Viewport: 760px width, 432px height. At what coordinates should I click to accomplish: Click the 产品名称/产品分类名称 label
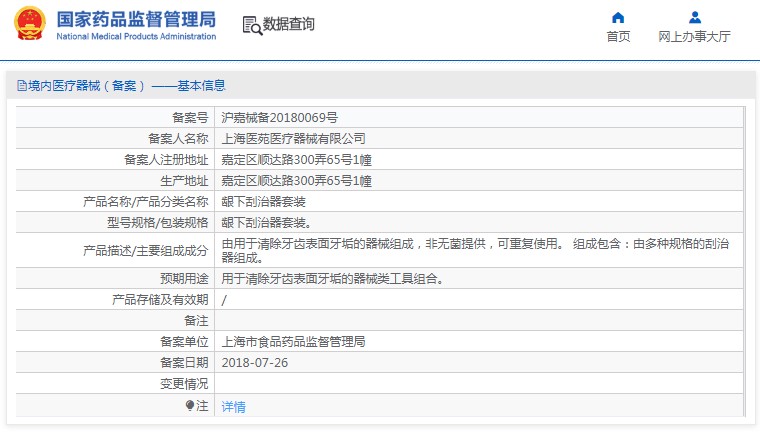(146, 202)
